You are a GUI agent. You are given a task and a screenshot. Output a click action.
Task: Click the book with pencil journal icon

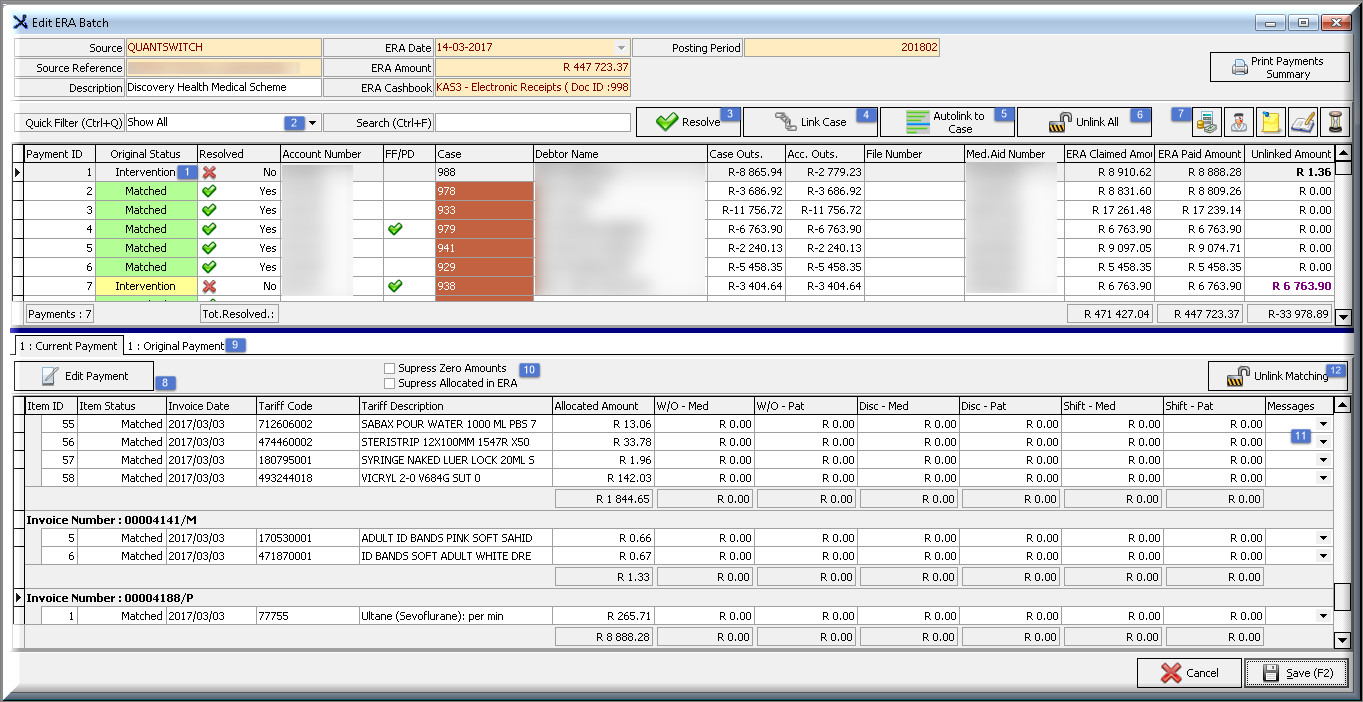pyautogui.click(x=1302, y=122)
